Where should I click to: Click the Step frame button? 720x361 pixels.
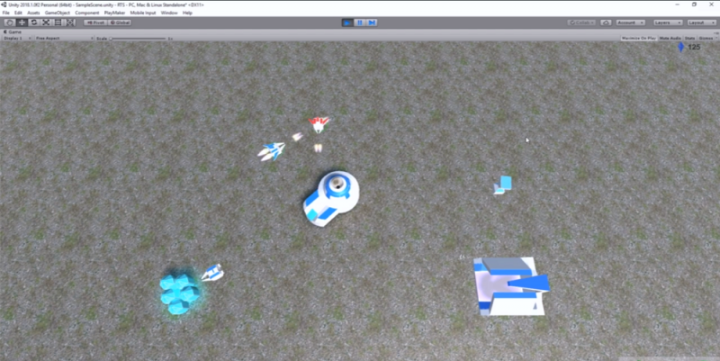(x=371, y=23)
